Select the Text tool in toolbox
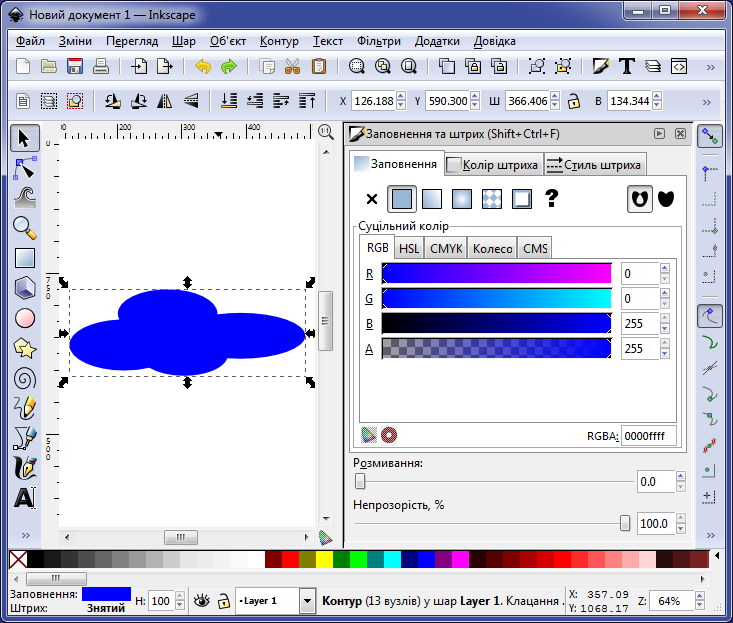The image size is (733, 623). (25, 497)
